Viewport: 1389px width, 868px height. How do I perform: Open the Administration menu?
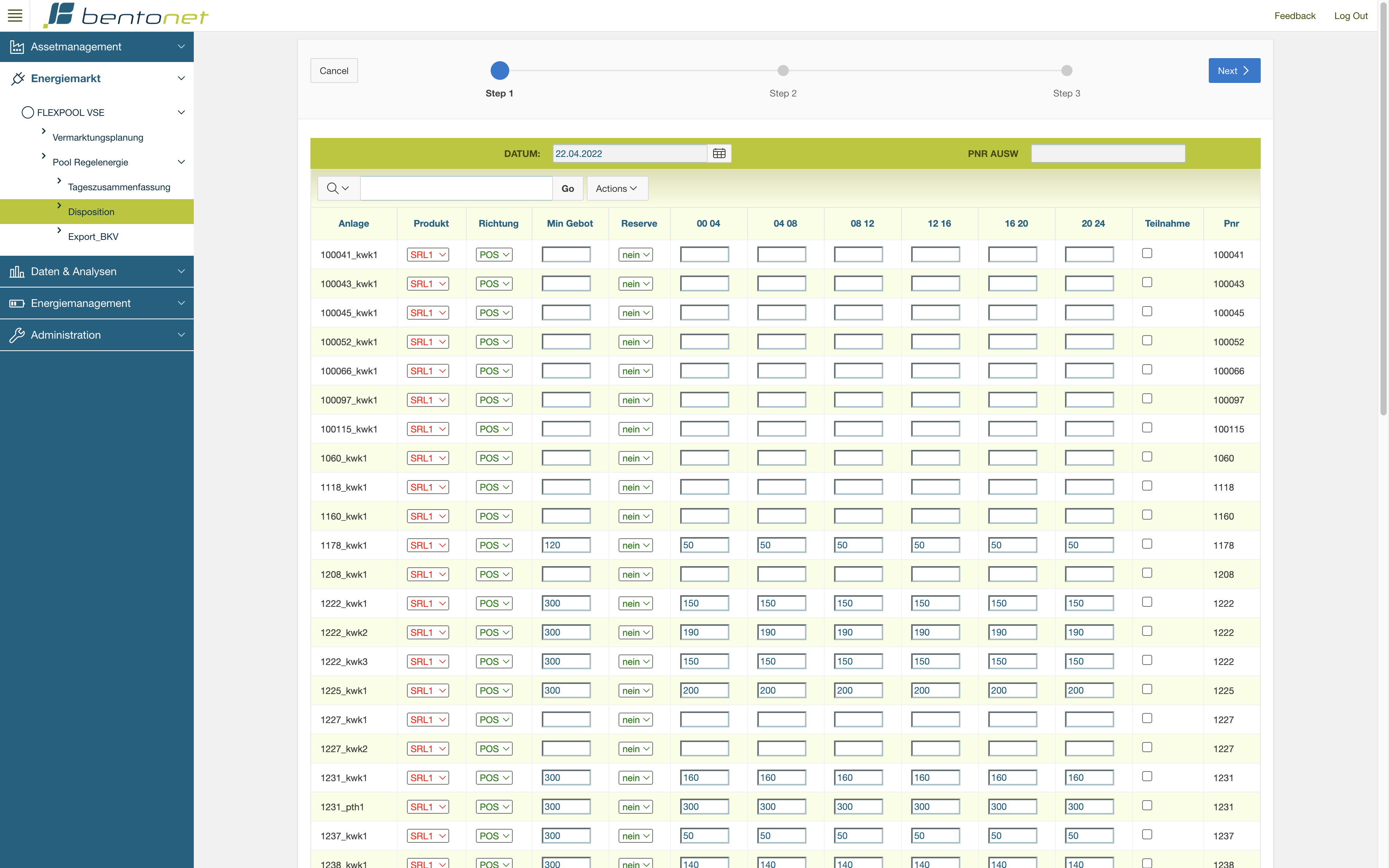[97, 335]
